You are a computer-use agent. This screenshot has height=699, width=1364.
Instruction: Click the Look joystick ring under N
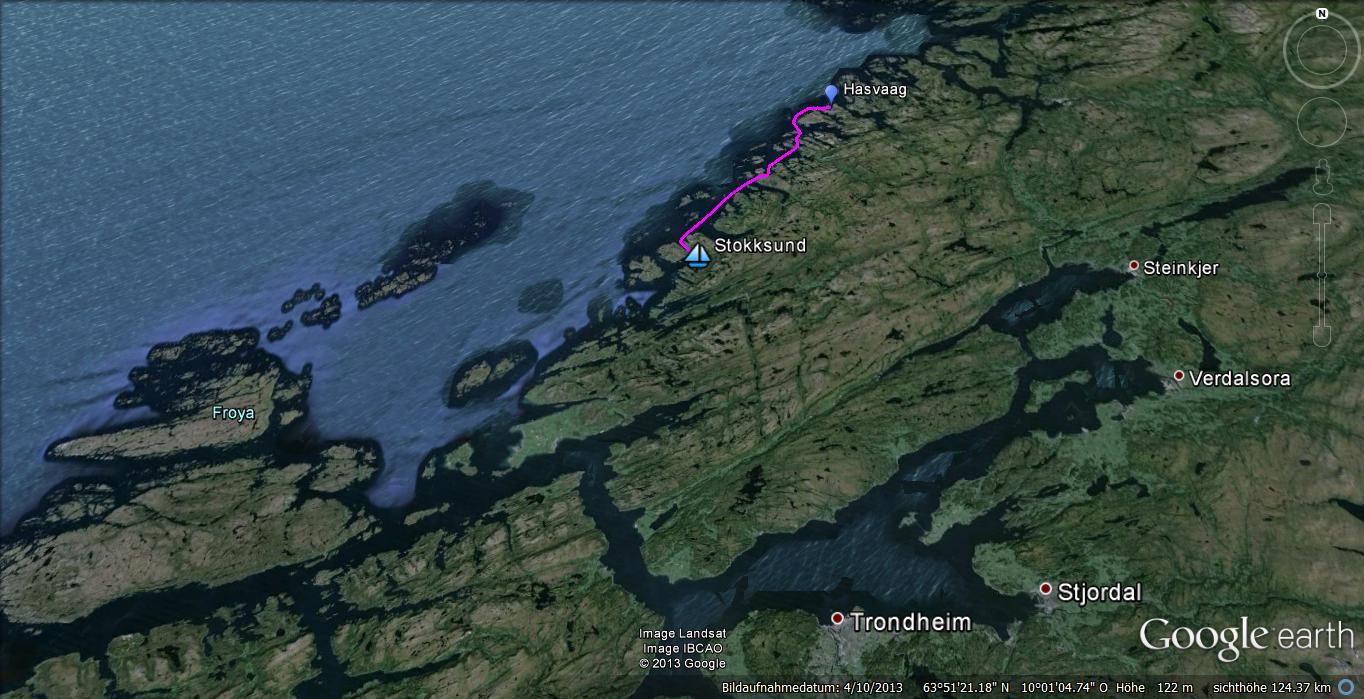tap(1322, 50)
